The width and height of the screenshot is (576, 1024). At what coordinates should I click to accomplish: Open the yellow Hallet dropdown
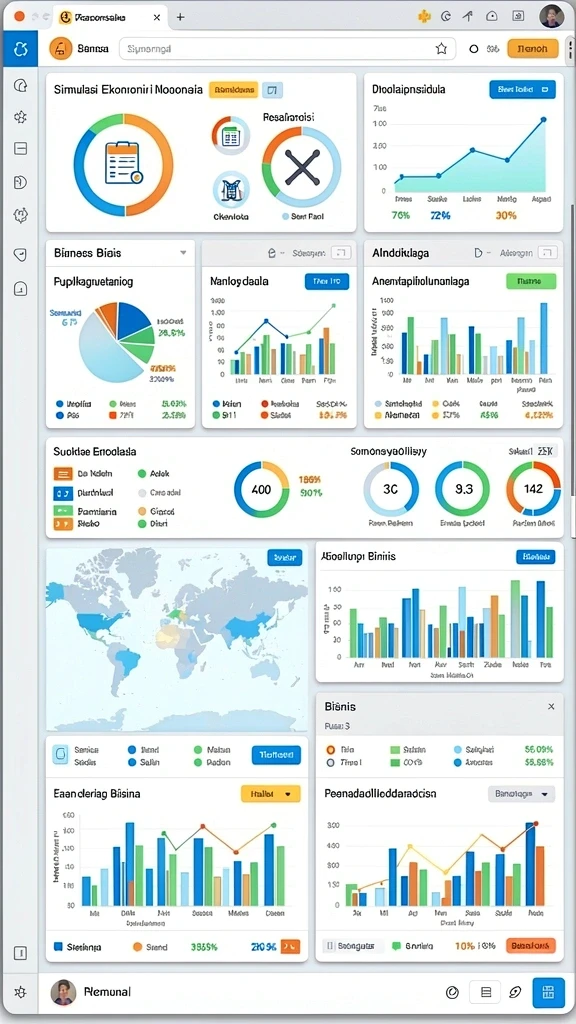[271, 794]
